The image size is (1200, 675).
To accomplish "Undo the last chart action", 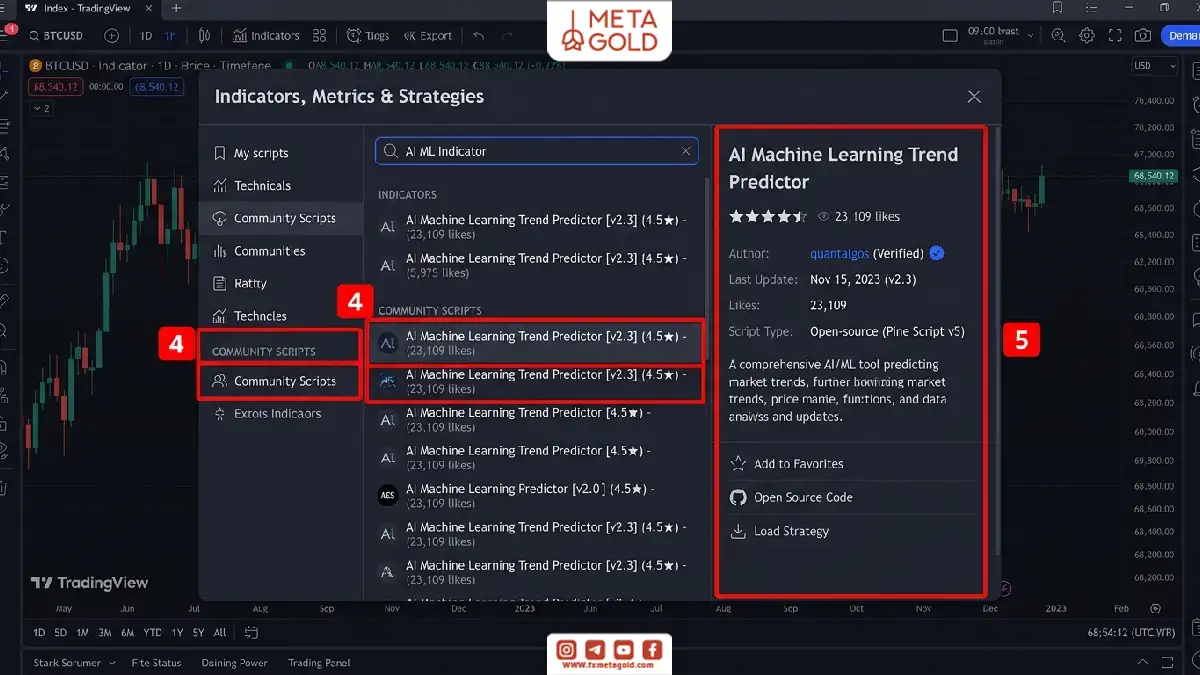I will coord(479,36).
